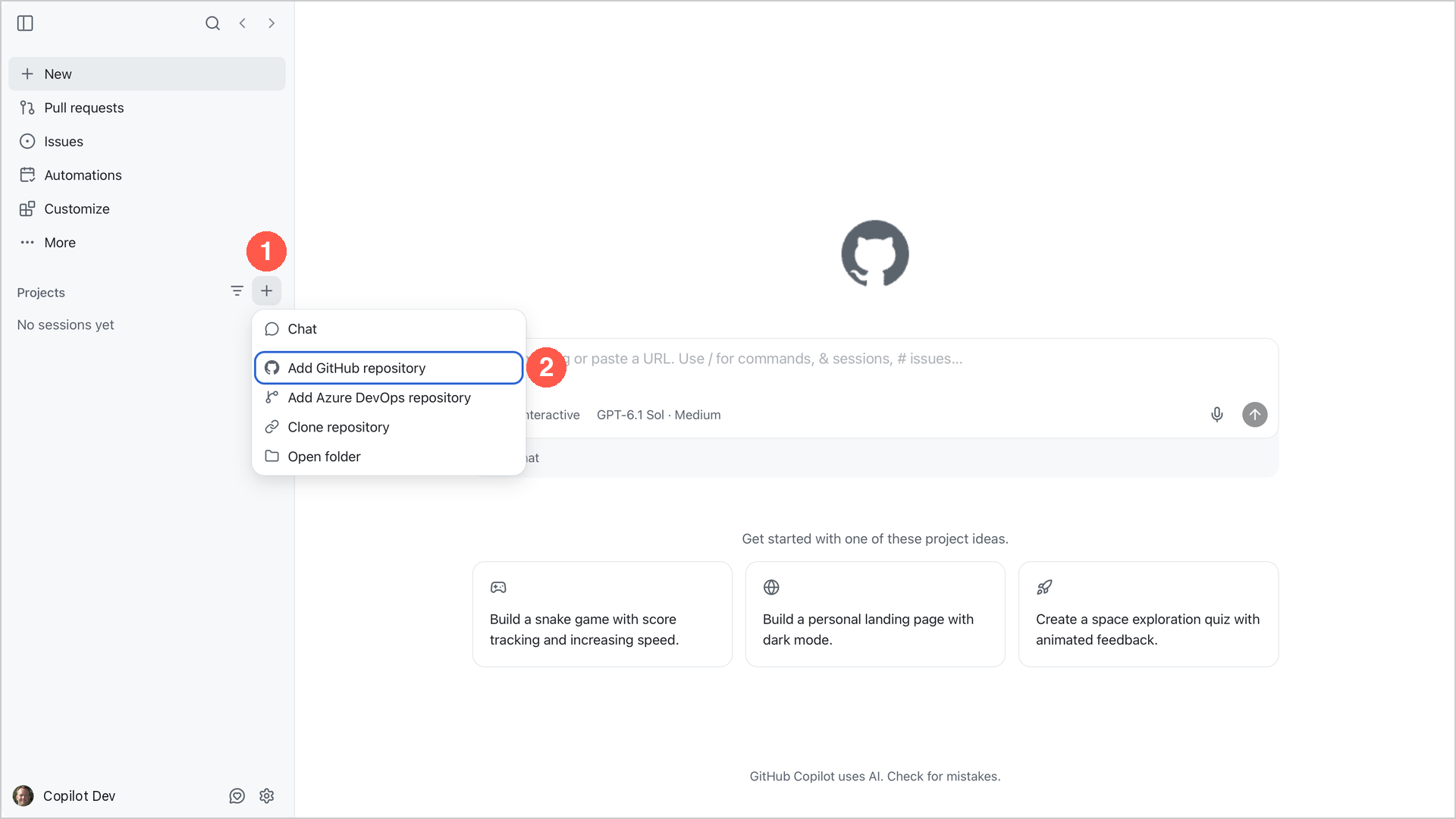Click the Copilot Dev avatar picture
This screenshot has width=1456, height=819.
click(24, 795)
